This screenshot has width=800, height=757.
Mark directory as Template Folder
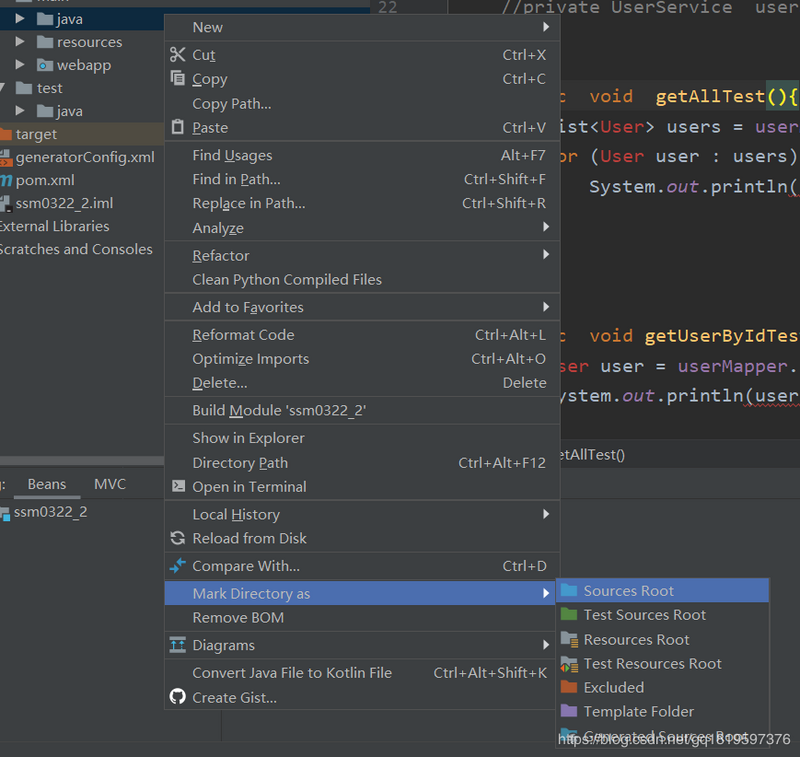click(638, 711)
